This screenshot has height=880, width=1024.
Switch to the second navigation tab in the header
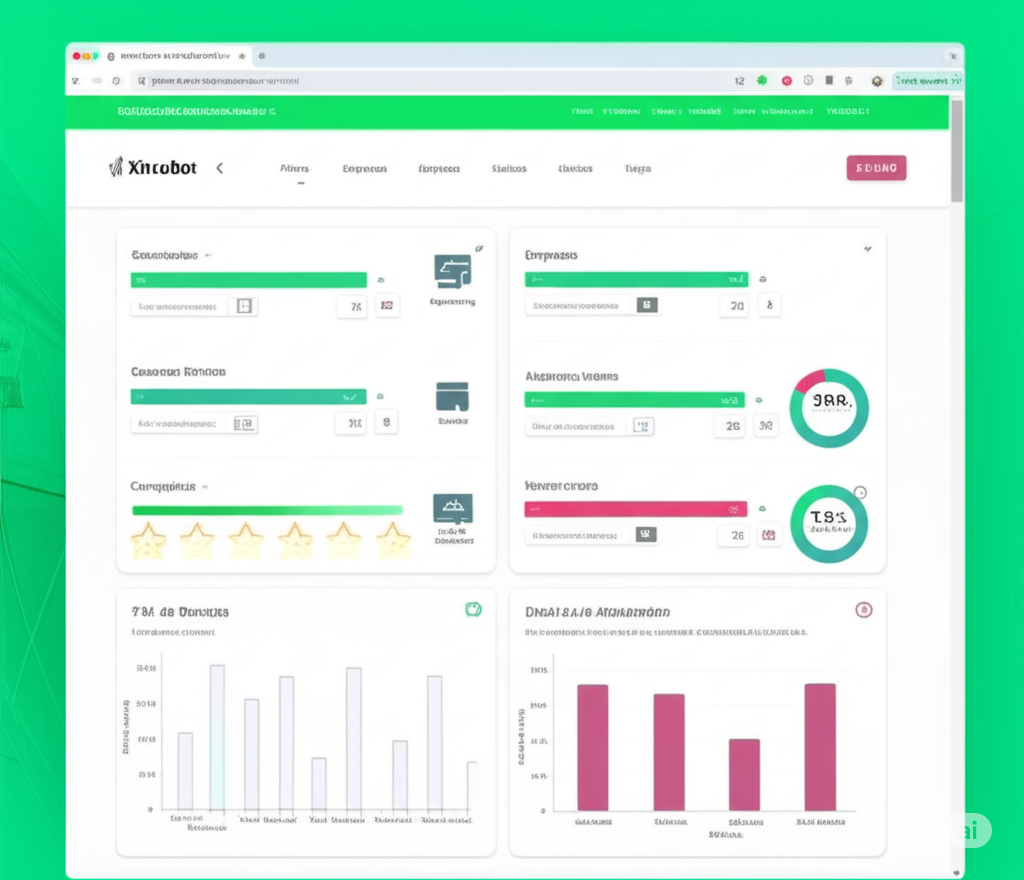364,169
